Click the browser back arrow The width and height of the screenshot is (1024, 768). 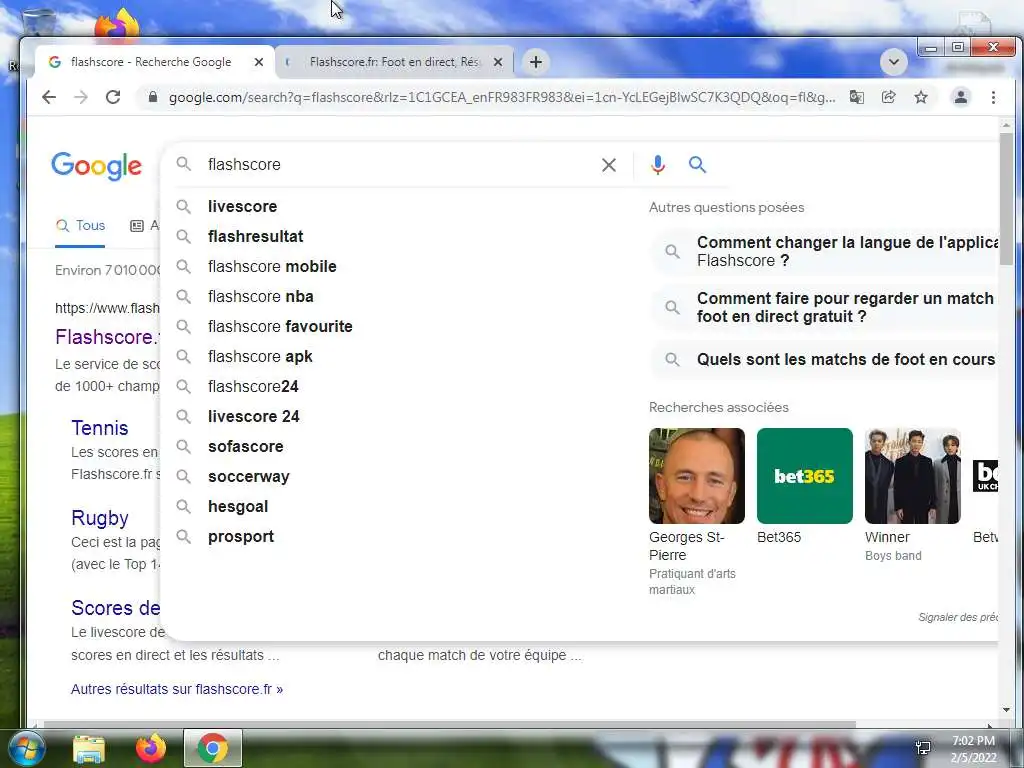(x=49, y=97)
